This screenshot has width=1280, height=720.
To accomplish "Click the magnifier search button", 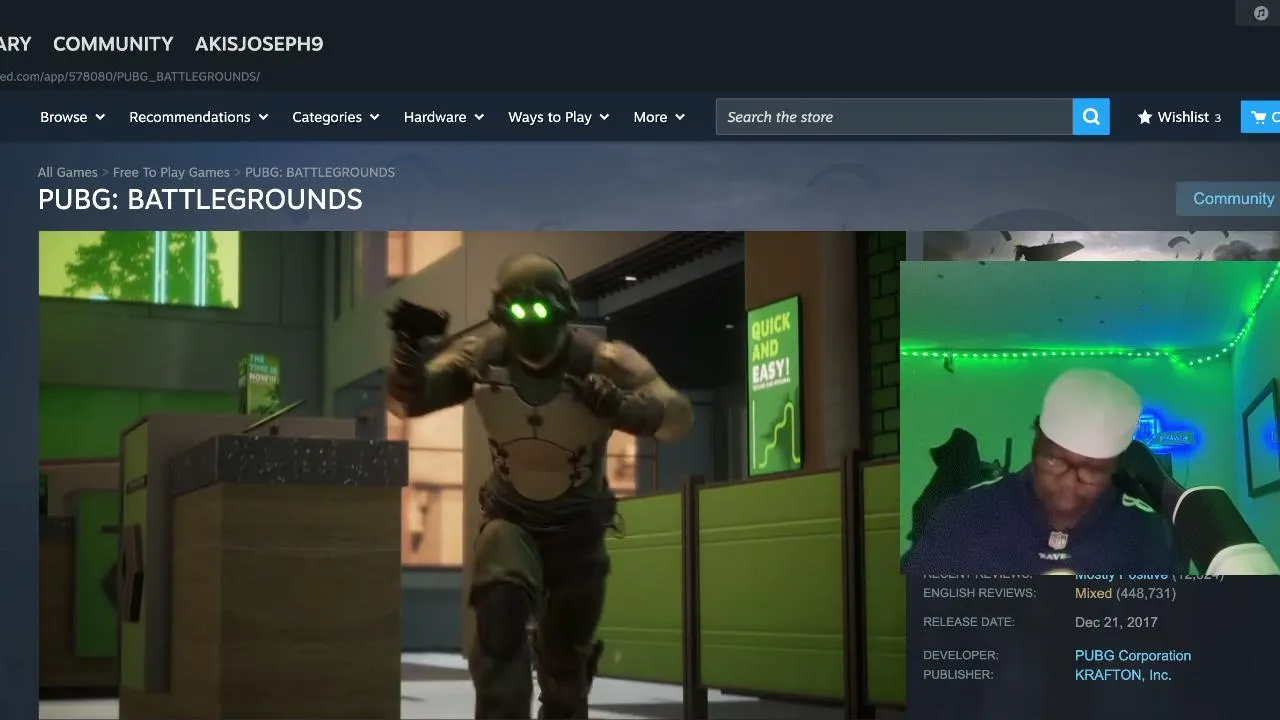I will (x=1091, y=117).
